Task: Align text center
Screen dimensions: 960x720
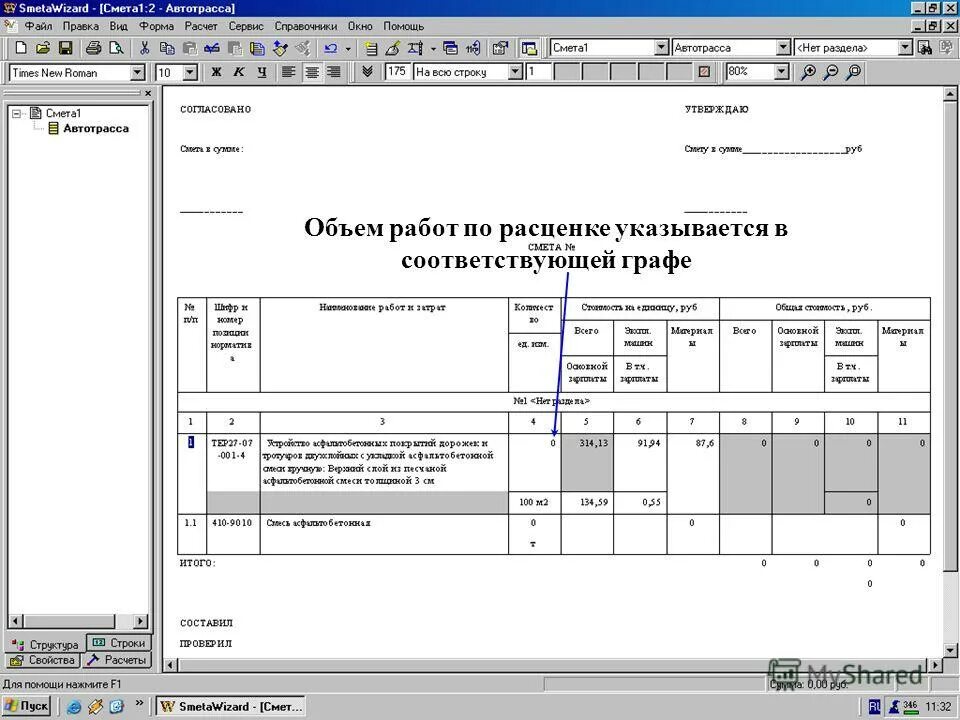Action: (x=312, y=72)
